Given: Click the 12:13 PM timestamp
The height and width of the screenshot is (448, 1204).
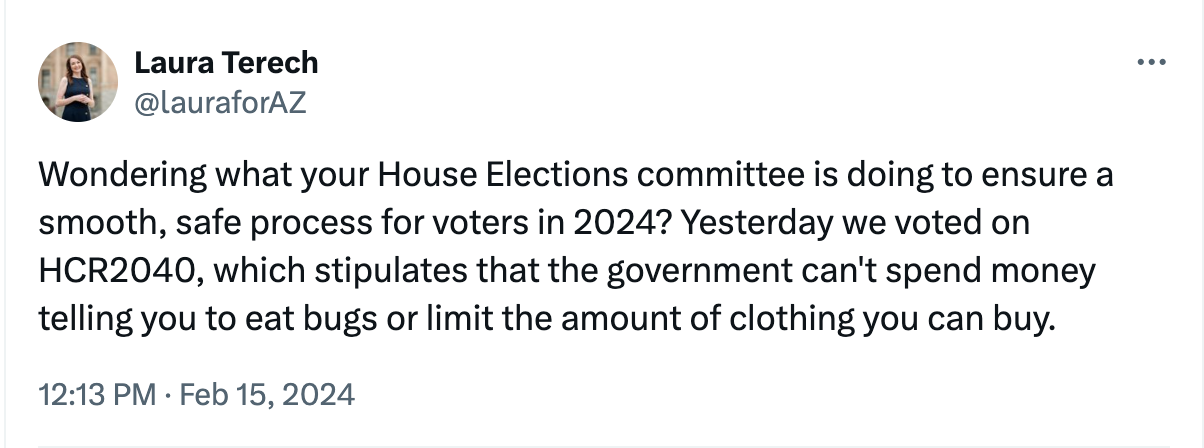Looking at the screenshot, I should pyautogui.click(x=96, y=393).
